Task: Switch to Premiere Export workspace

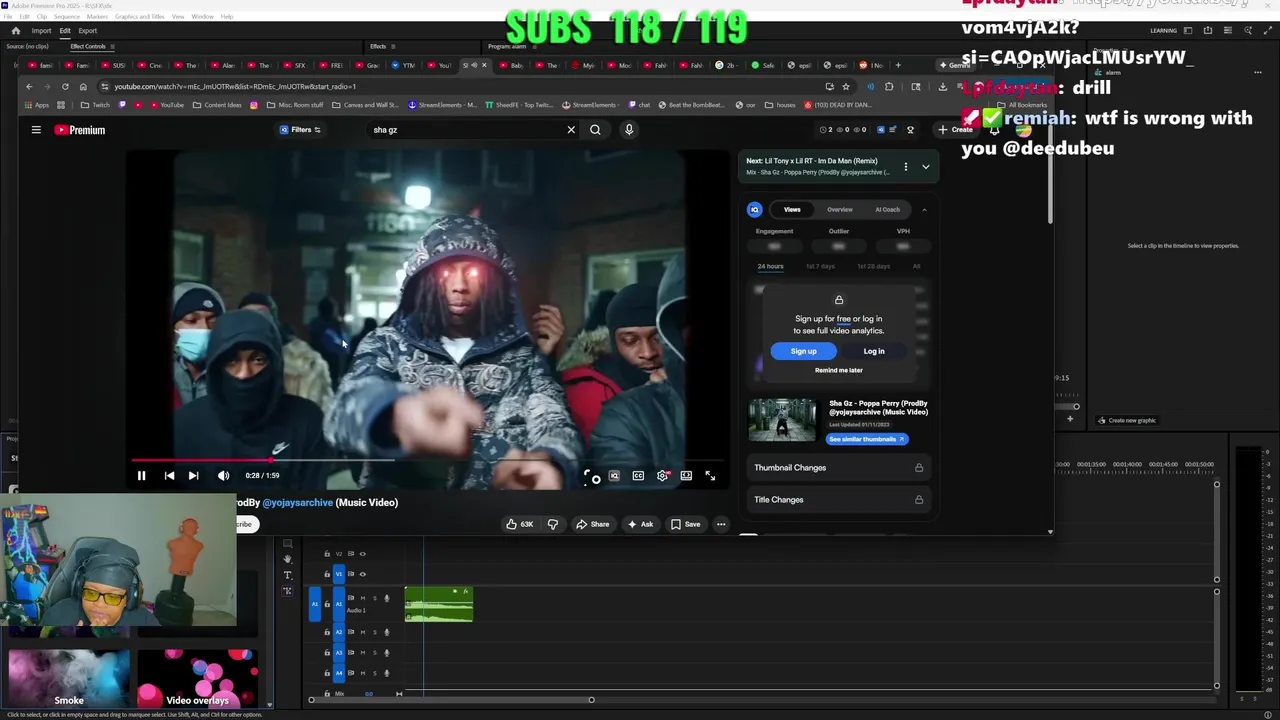Action: 87,30
